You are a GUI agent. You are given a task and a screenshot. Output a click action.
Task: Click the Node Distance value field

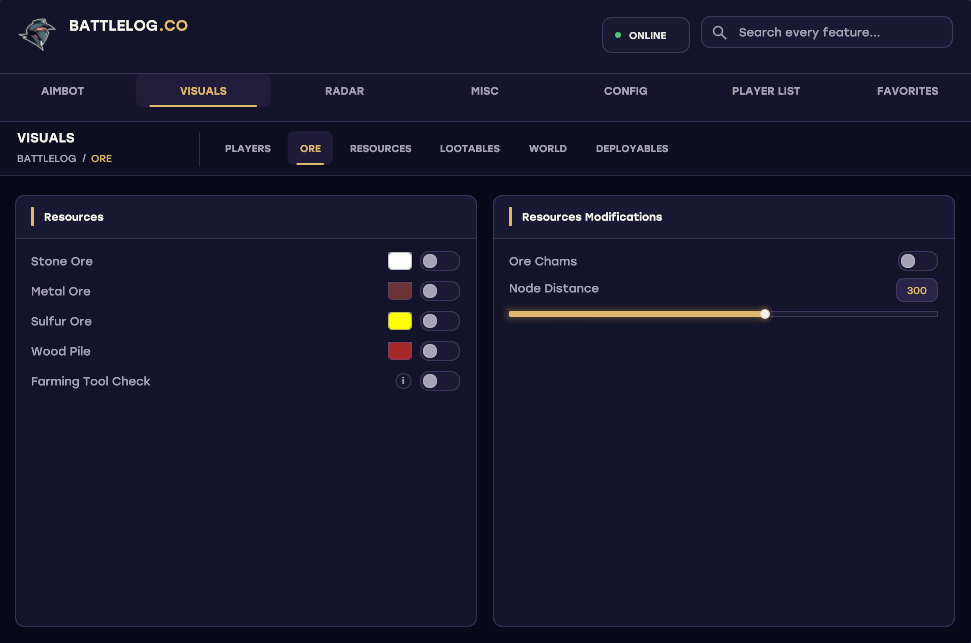coord(917,291)
